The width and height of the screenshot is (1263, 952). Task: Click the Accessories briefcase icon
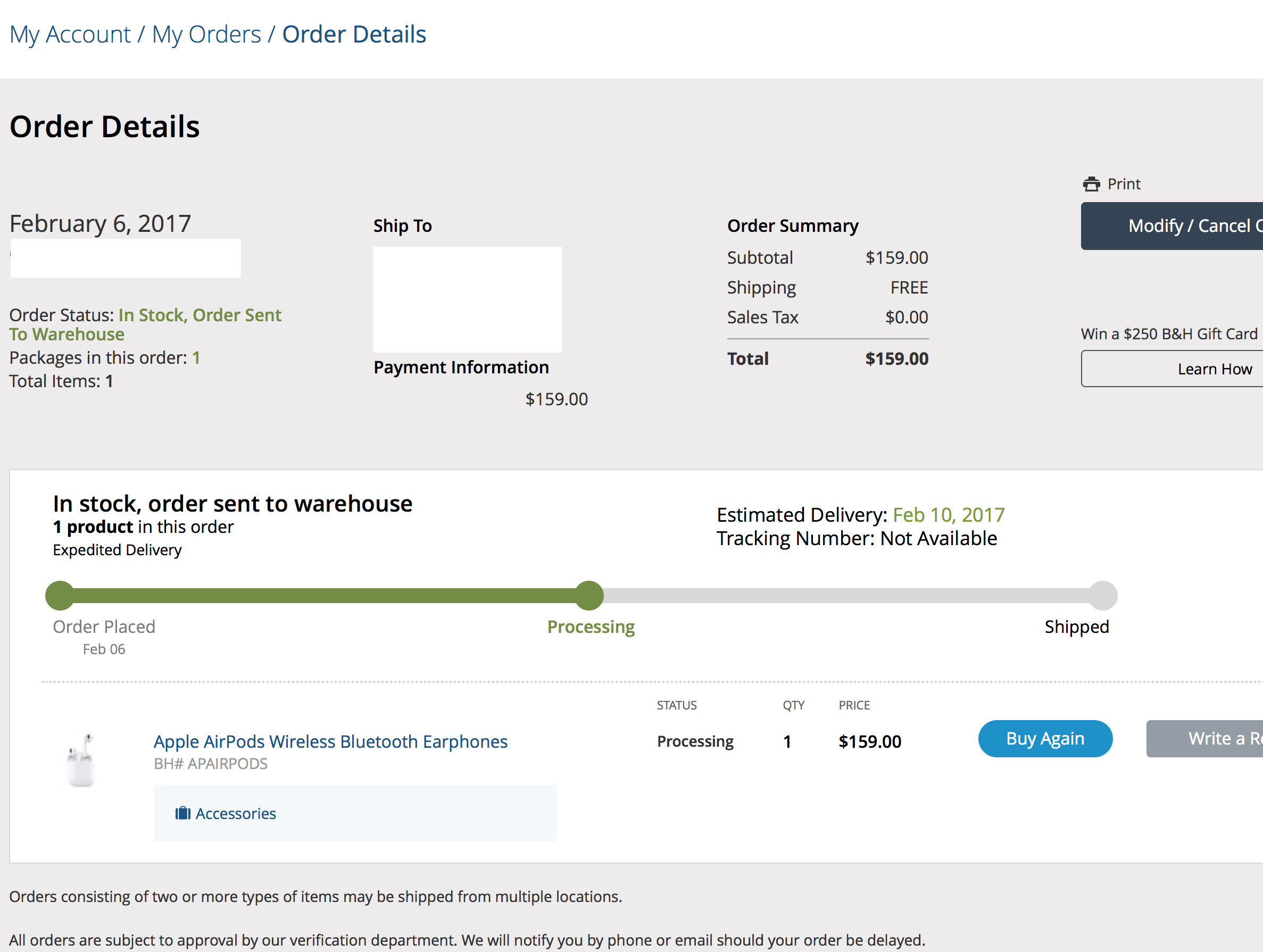click(182, 813)
